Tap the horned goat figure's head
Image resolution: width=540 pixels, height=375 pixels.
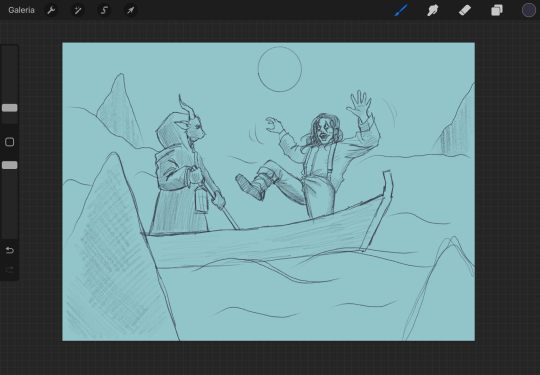click(191, 126)
